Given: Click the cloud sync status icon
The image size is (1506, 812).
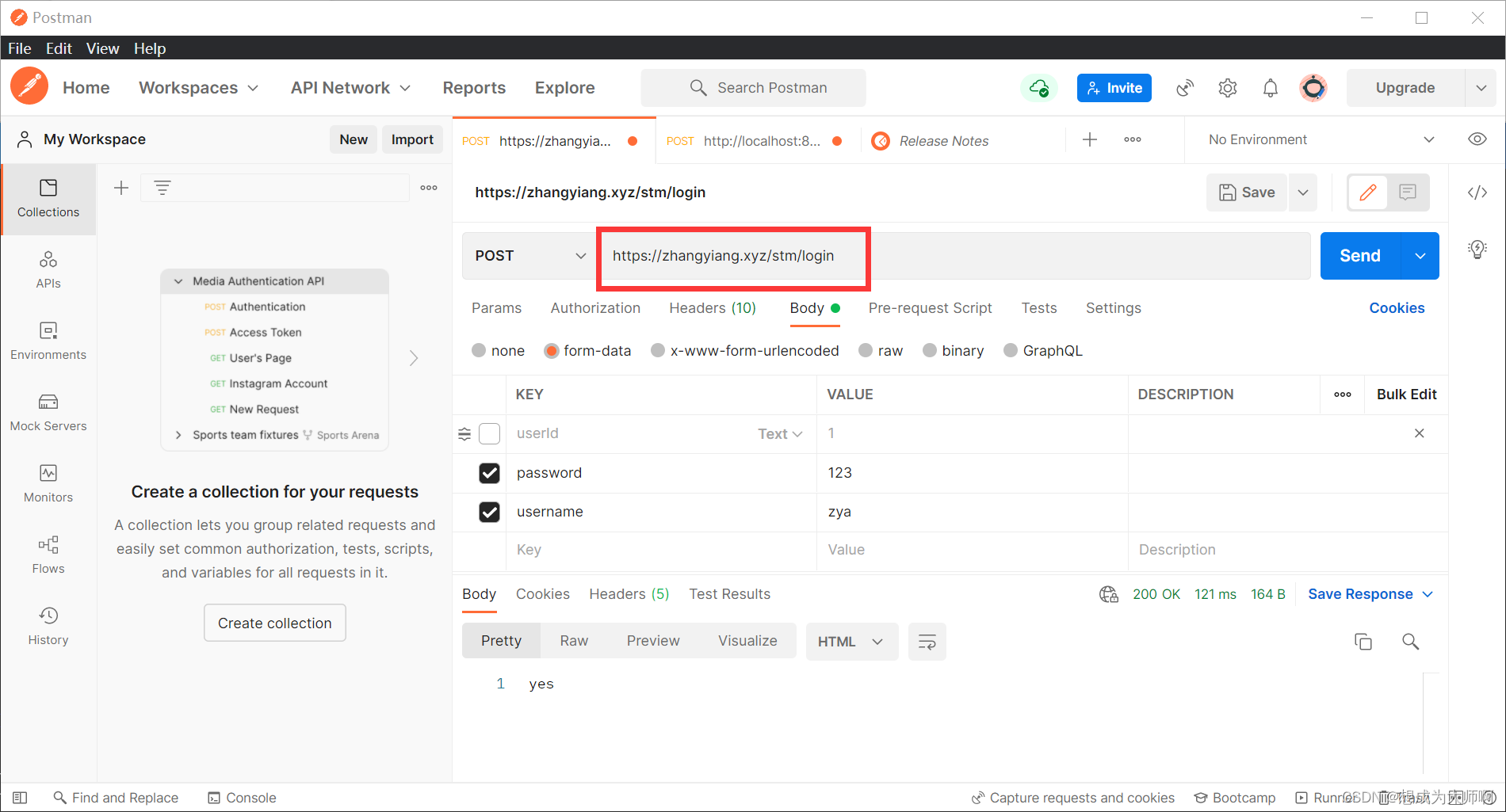Looking at the screenshot, I should tap(1038, 88).
